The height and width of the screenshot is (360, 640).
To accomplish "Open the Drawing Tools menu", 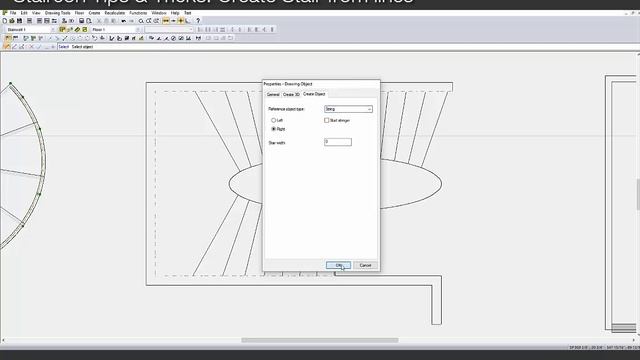I will [x=58, y=13].
